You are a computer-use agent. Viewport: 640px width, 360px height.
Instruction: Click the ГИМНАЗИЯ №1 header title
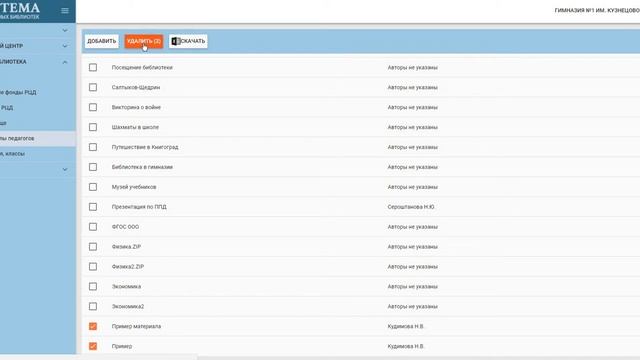click(597, 11)
